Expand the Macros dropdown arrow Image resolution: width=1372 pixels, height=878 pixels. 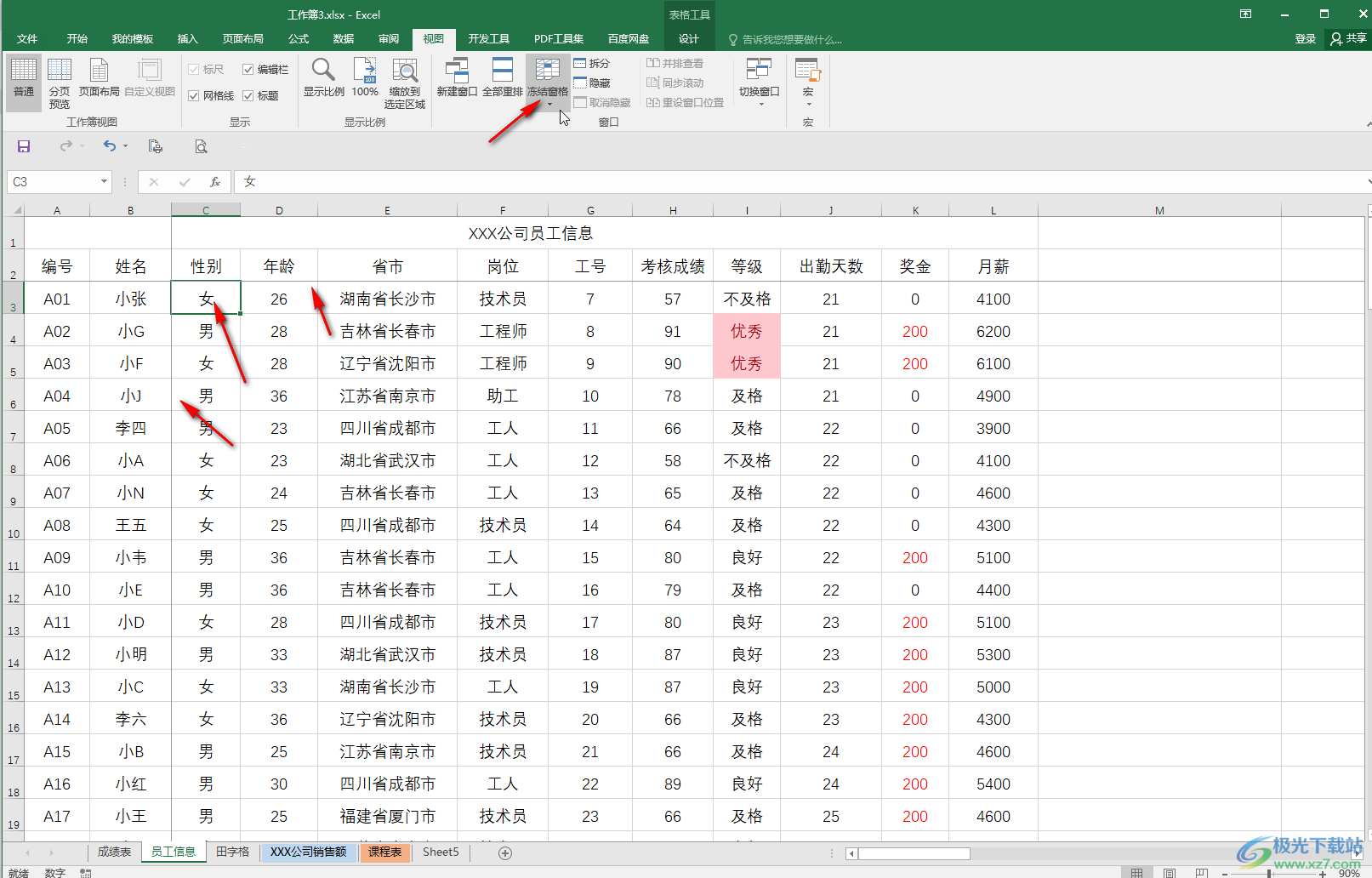[x=808, y=105]
